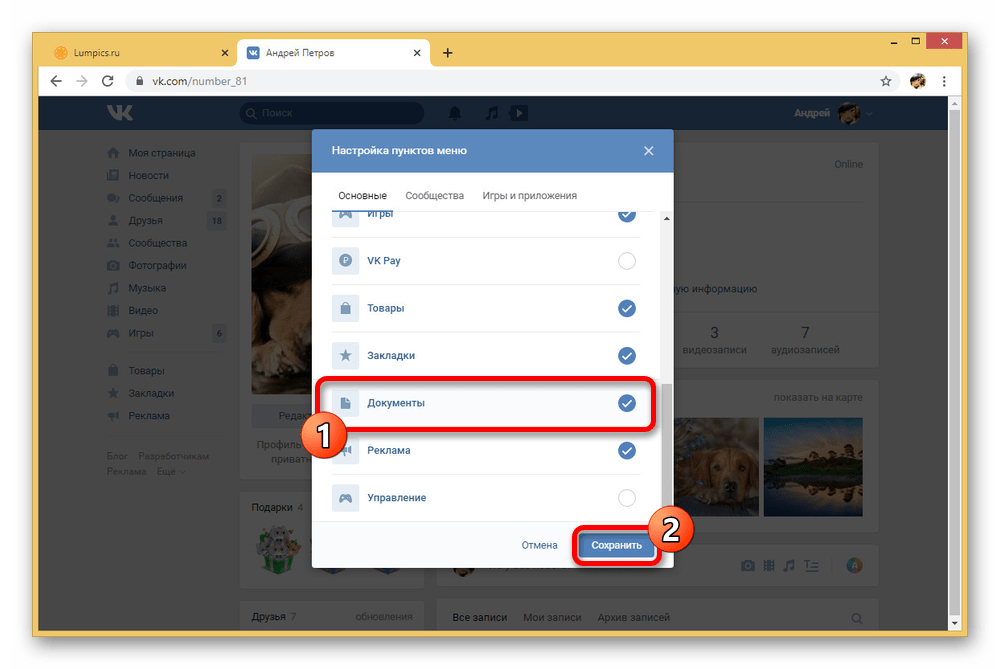Open notifications bell icon
Screen dimensions: 1000x669
click(x=455, y=114)
